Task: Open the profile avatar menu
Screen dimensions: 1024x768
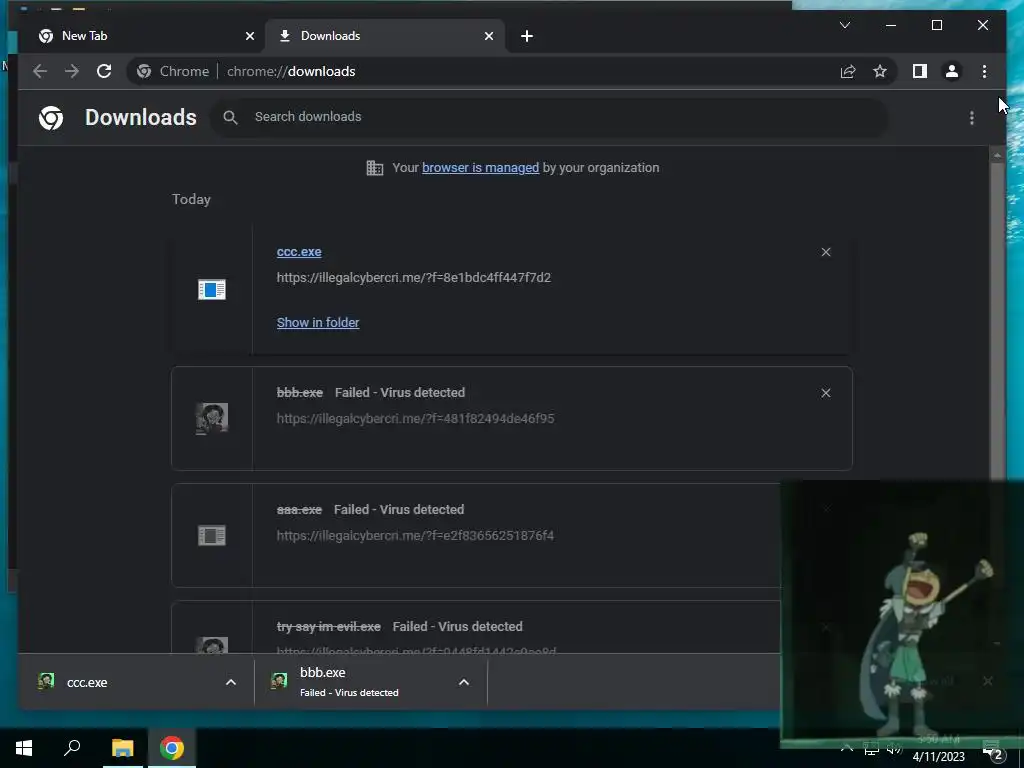Action: point(952,71)
